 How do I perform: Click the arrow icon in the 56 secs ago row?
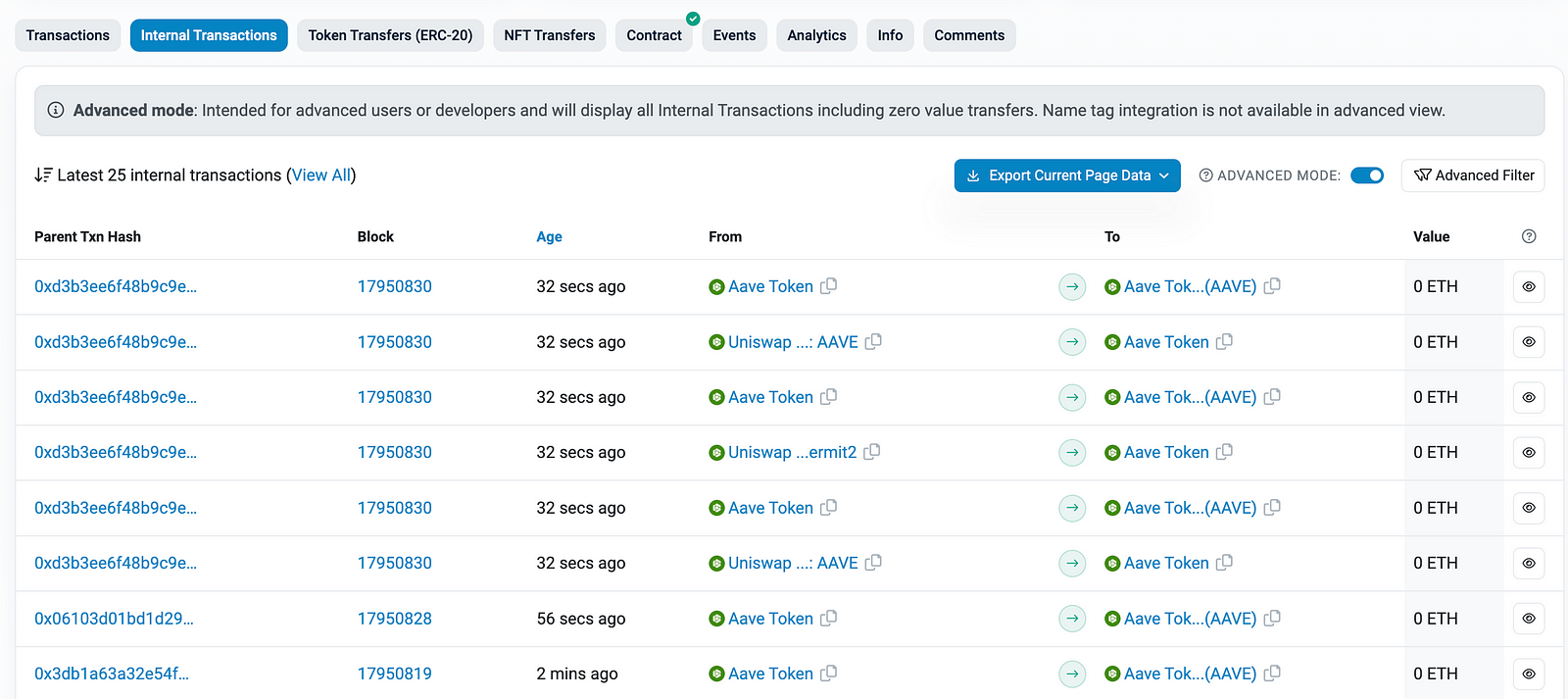1073,619
